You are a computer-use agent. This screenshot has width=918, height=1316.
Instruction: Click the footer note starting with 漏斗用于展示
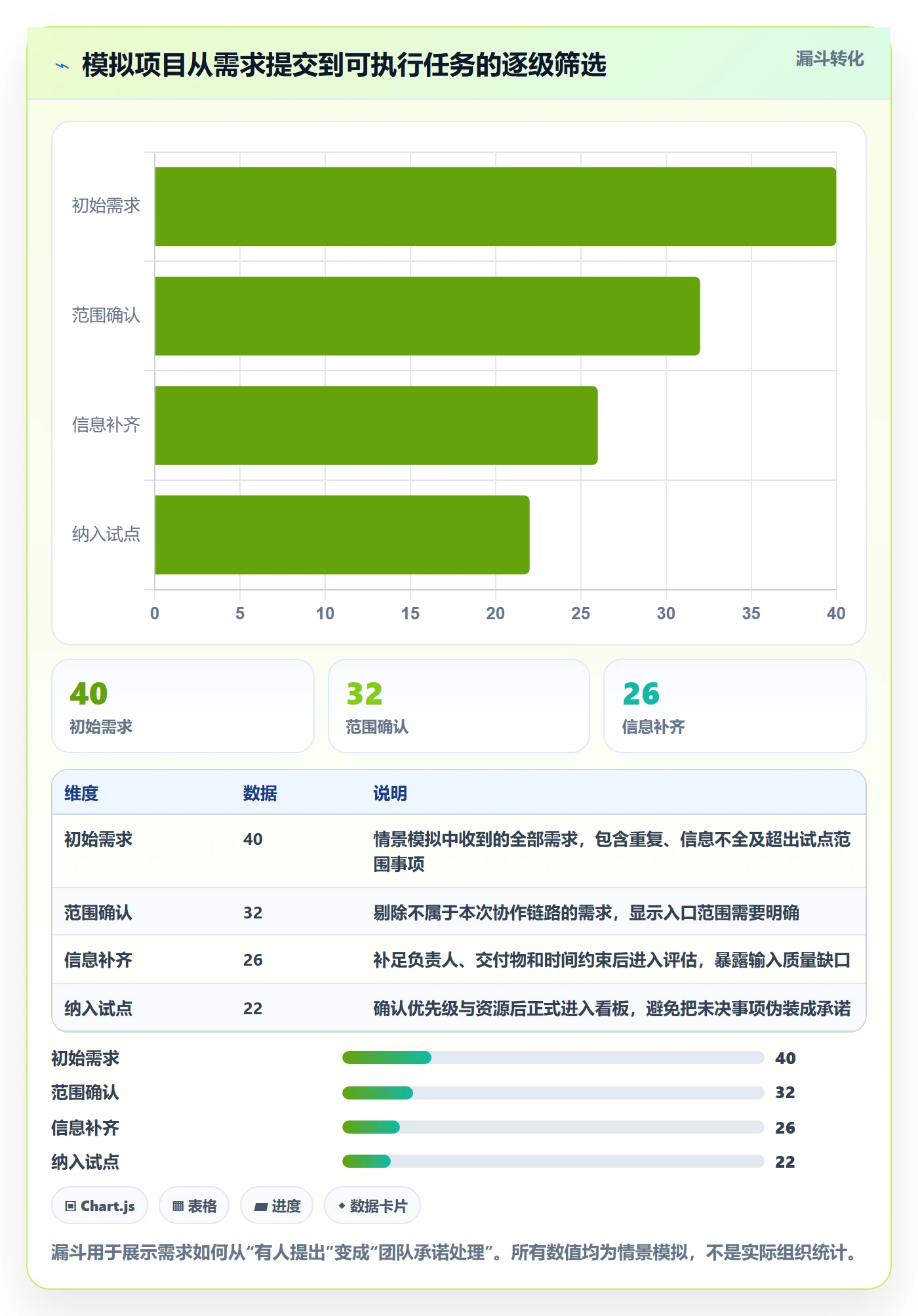454,1252
